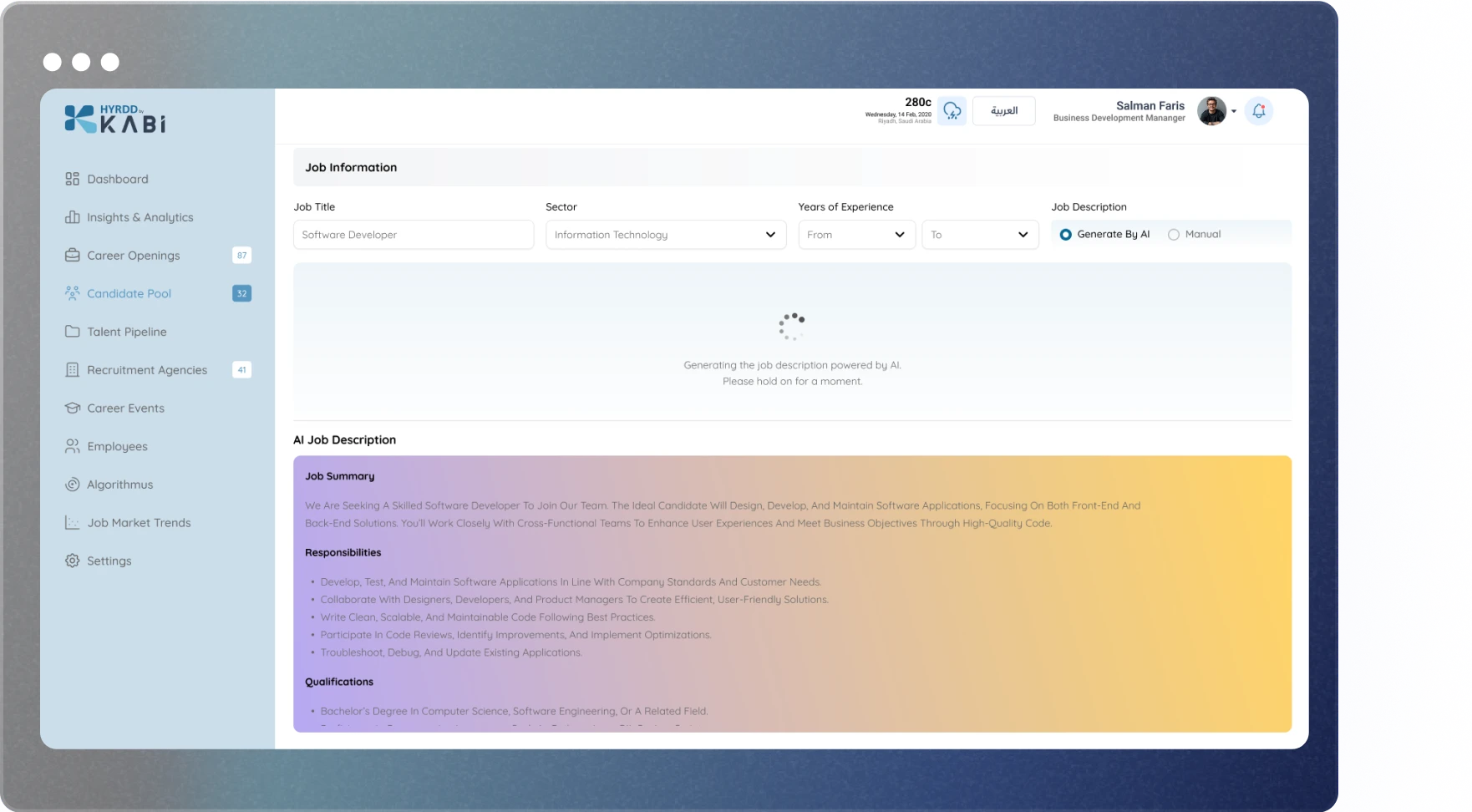This screenshot has height=812, width=1472.
Task: Click the Talent Pipeline folder icon
Action: [x=73, y=332]
